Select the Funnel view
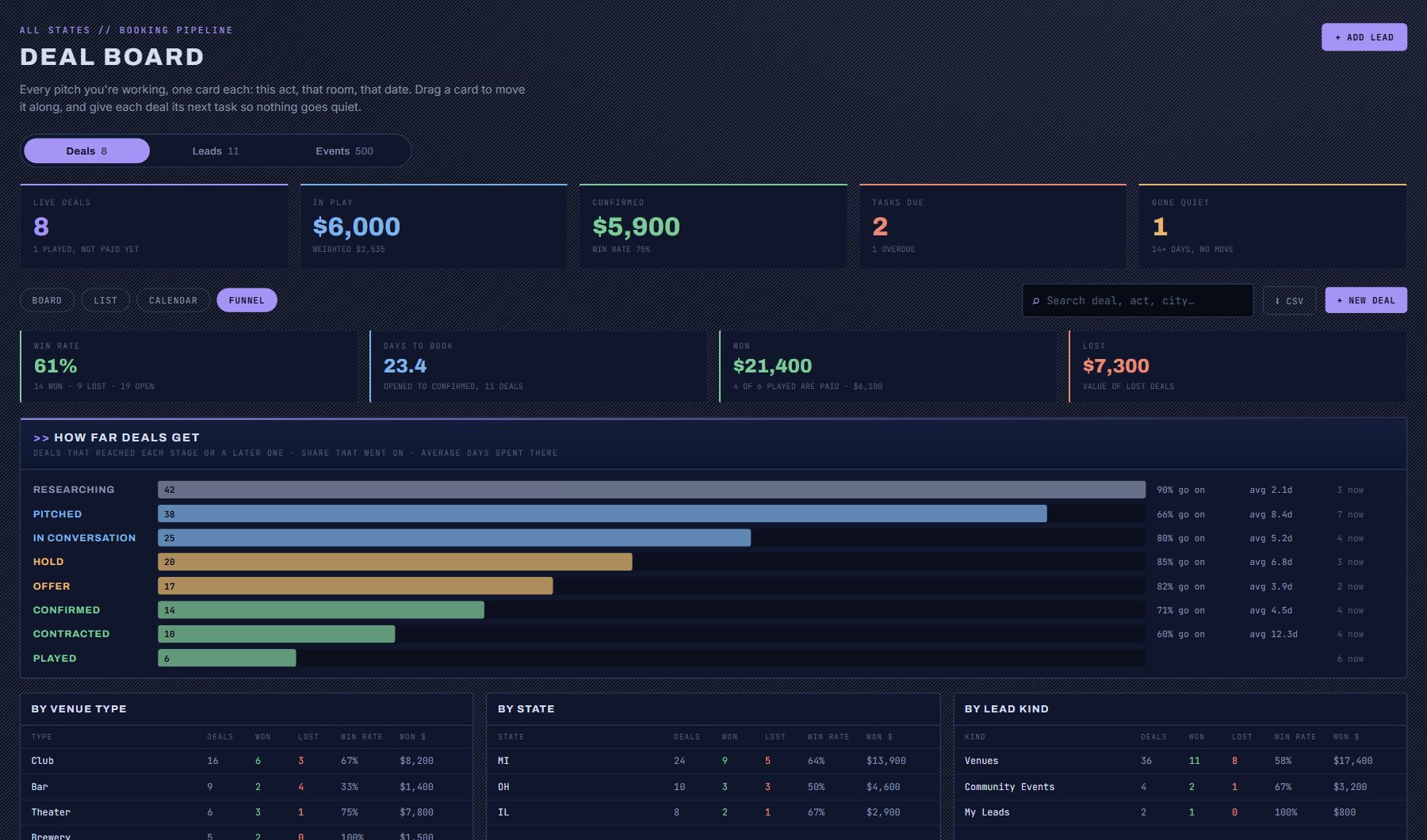Image resolution: width=1427 pixels, height=840 pixels. (247, 300)
